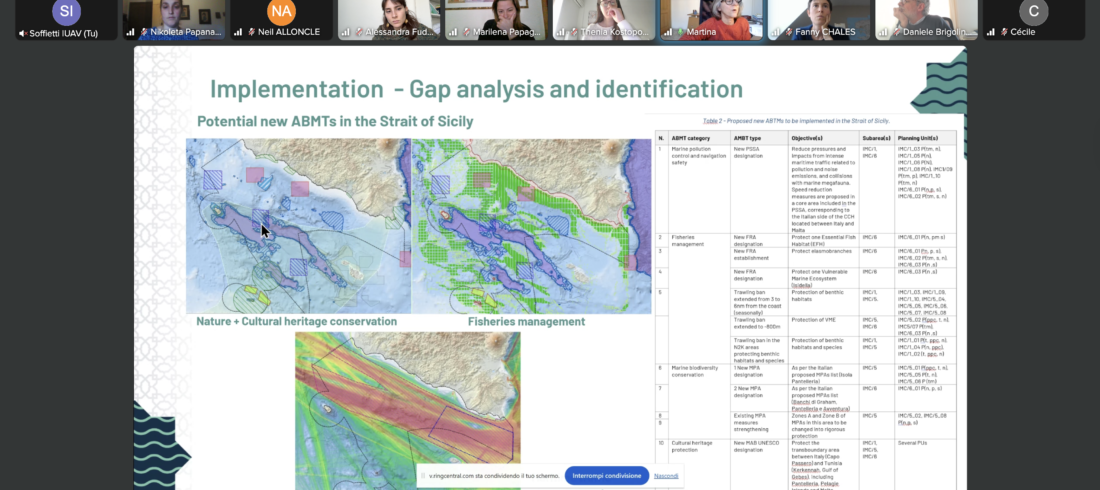Click the connection signal icon on Alessandra's tile

tap(346, 33)
